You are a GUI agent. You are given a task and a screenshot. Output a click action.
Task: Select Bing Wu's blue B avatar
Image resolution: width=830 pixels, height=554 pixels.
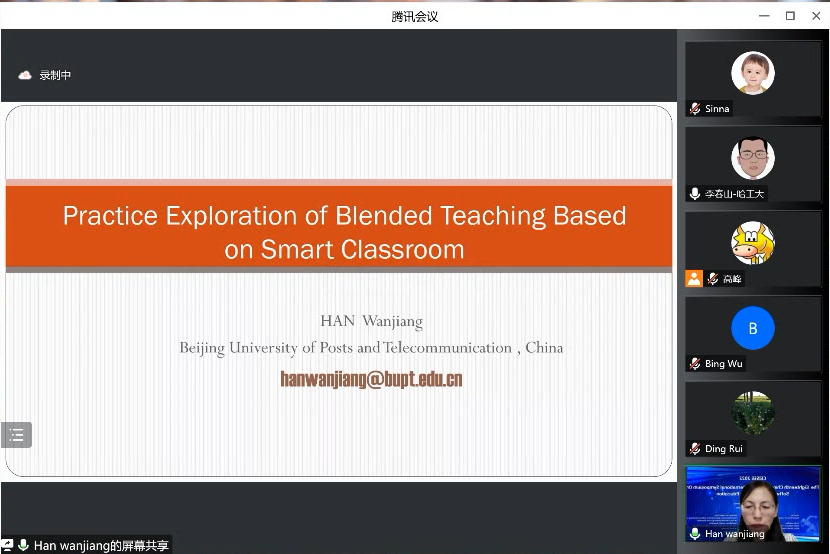pyautogui.click(x=752, y=328)
